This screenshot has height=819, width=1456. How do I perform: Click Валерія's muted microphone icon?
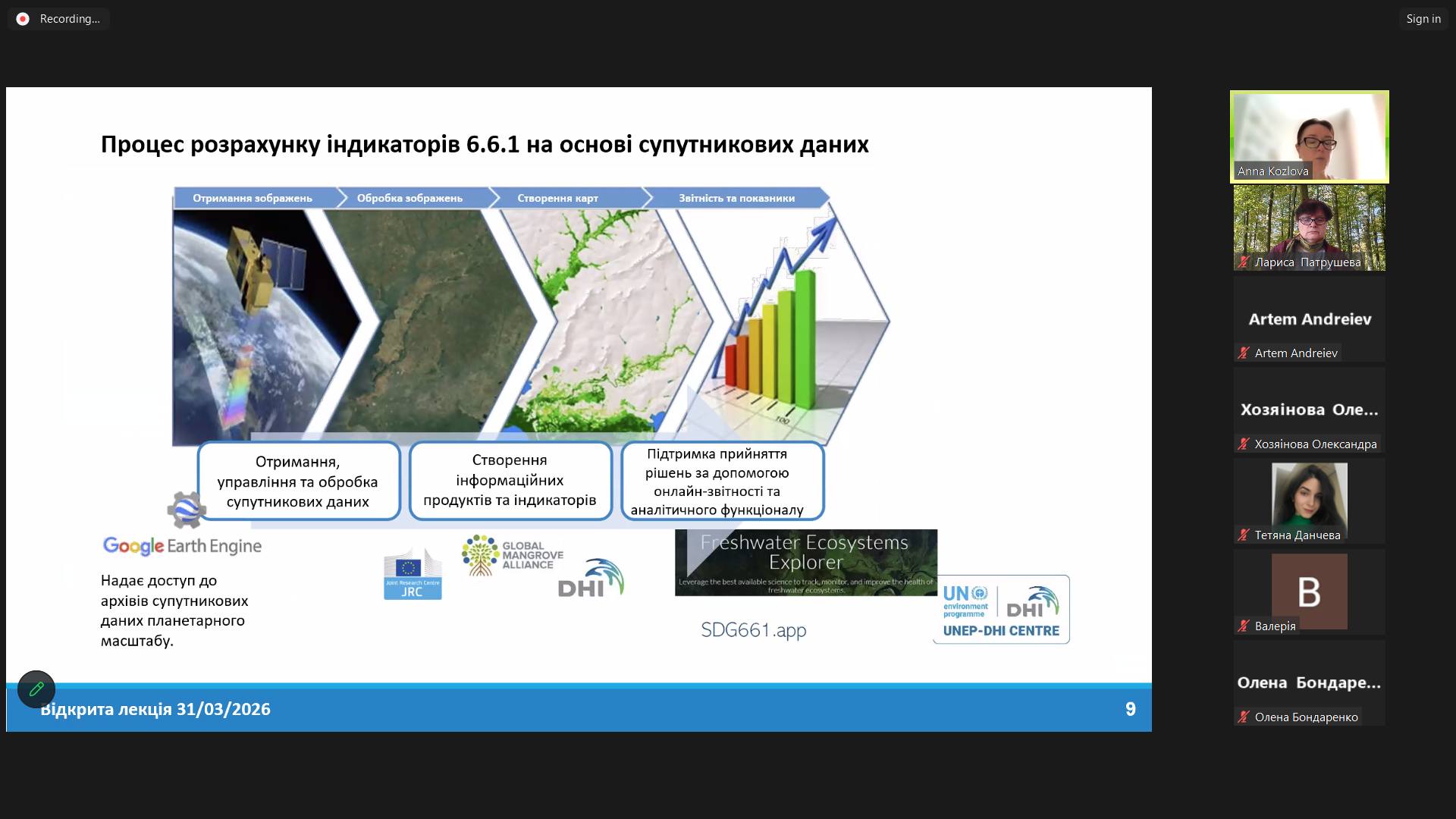point(1244,626)
